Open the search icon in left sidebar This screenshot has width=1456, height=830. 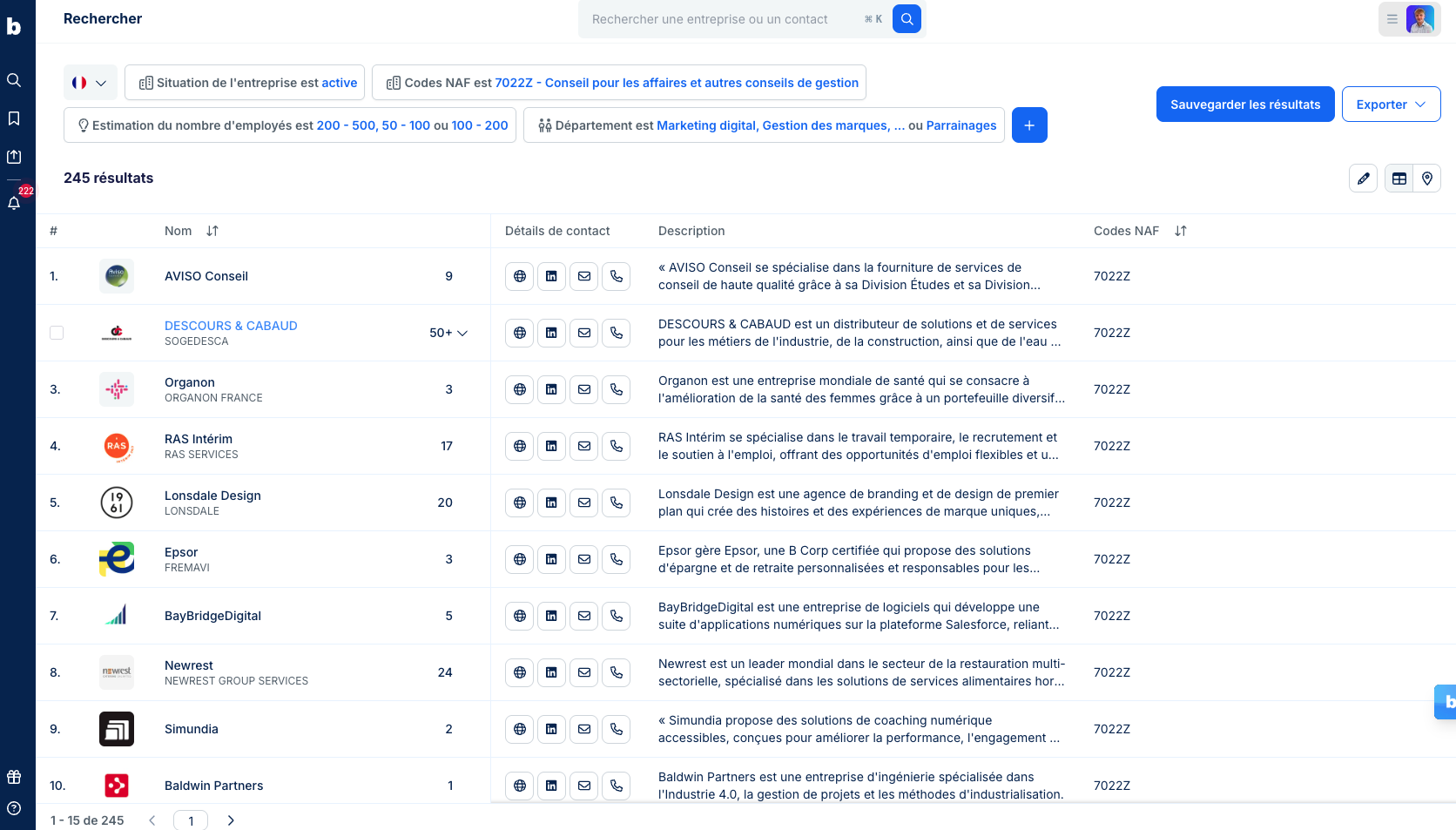14,80
